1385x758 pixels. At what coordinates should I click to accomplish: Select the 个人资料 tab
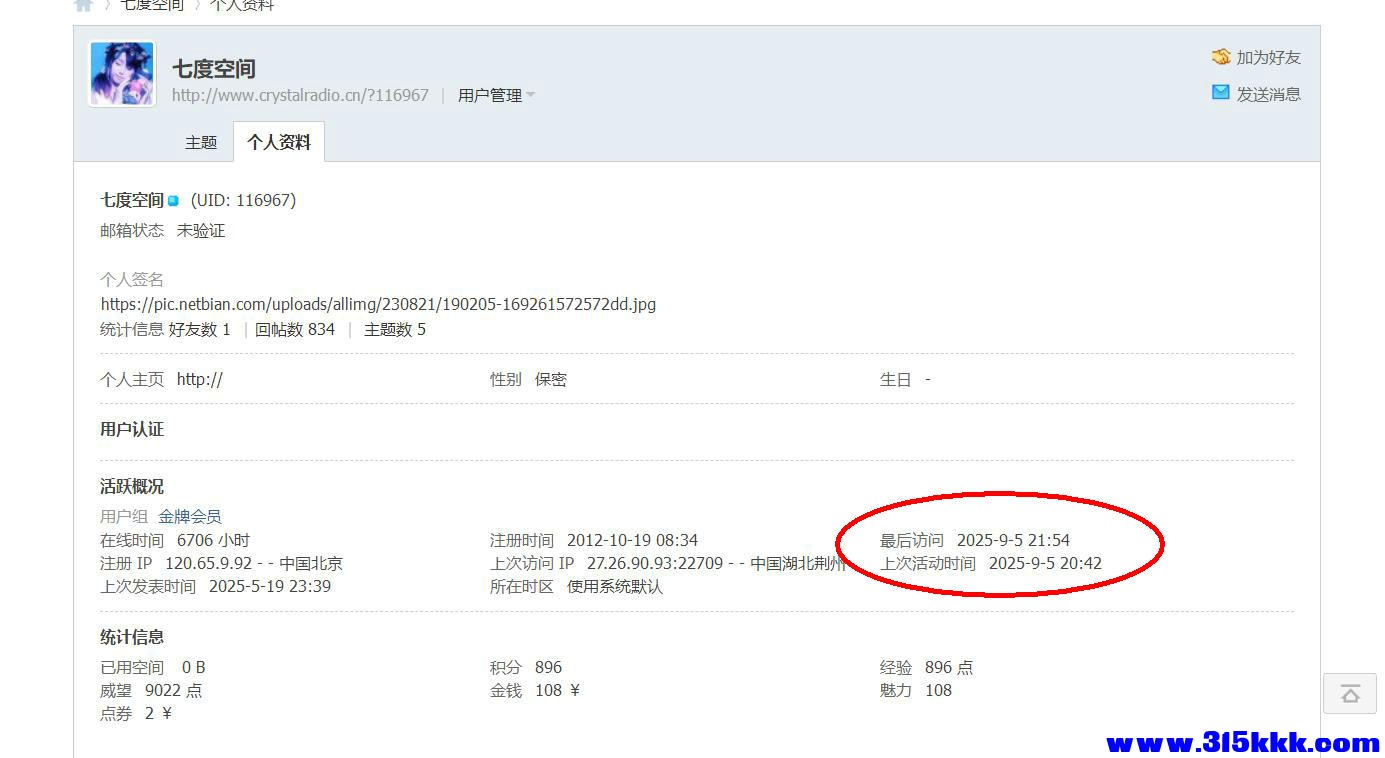coord(279,142)
